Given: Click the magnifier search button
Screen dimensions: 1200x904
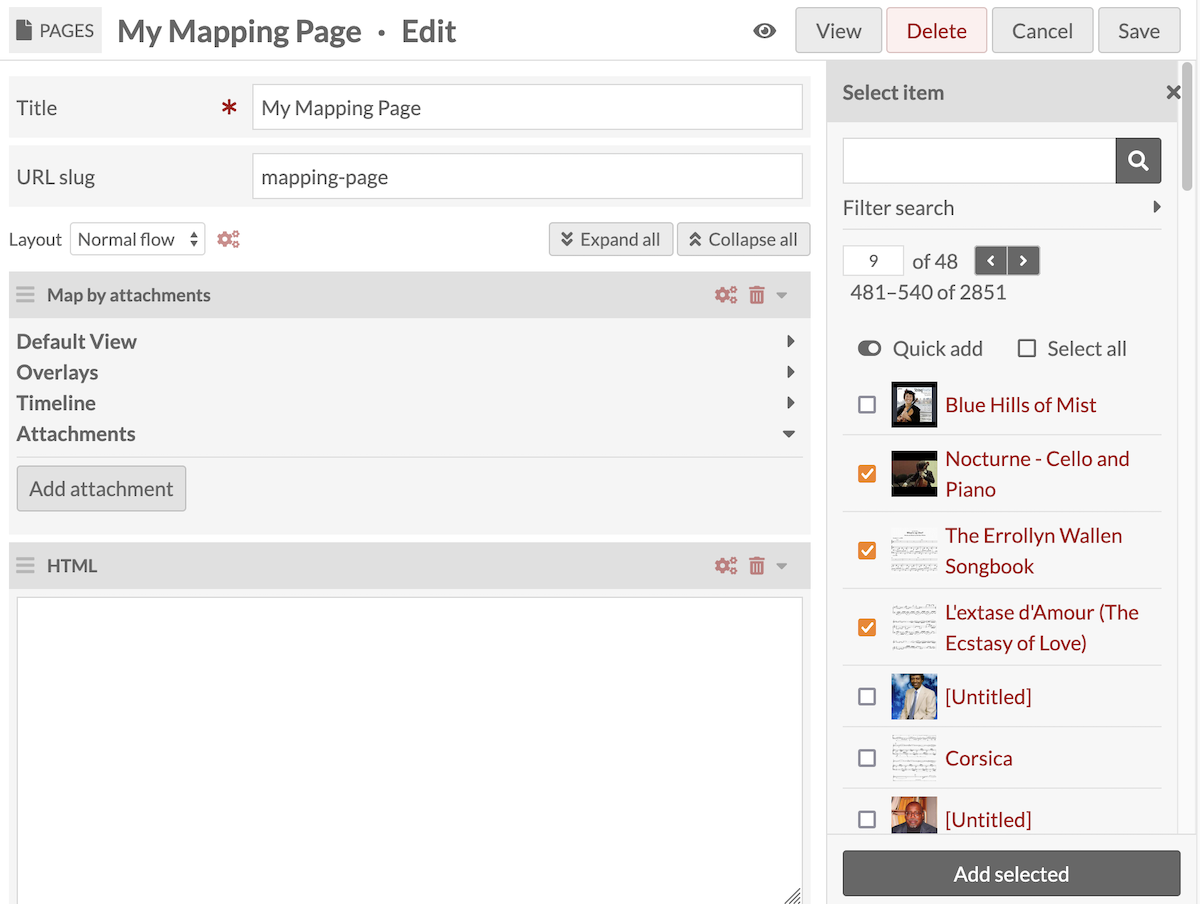Looking at the screenshot, I should click(x=1138, y=160).
